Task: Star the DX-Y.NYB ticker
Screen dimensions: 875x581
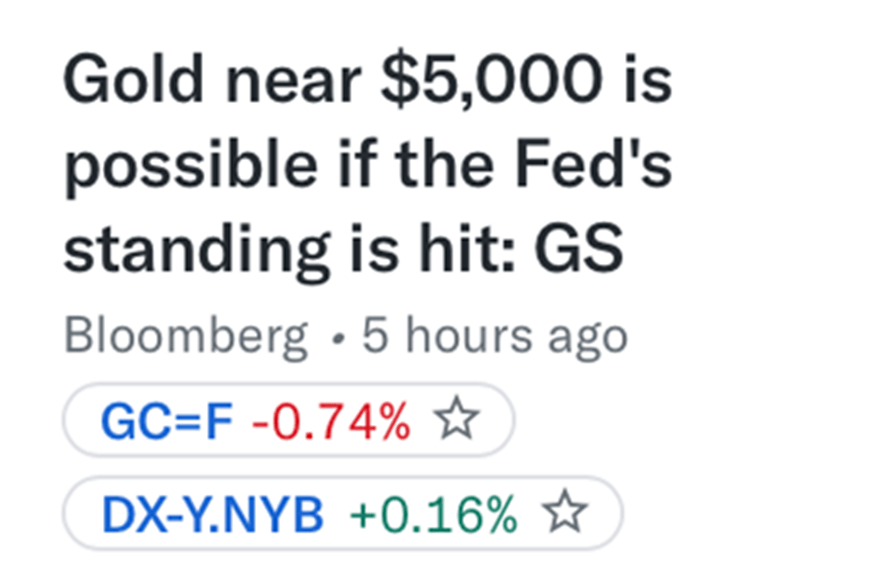Action: click(565, 514)
